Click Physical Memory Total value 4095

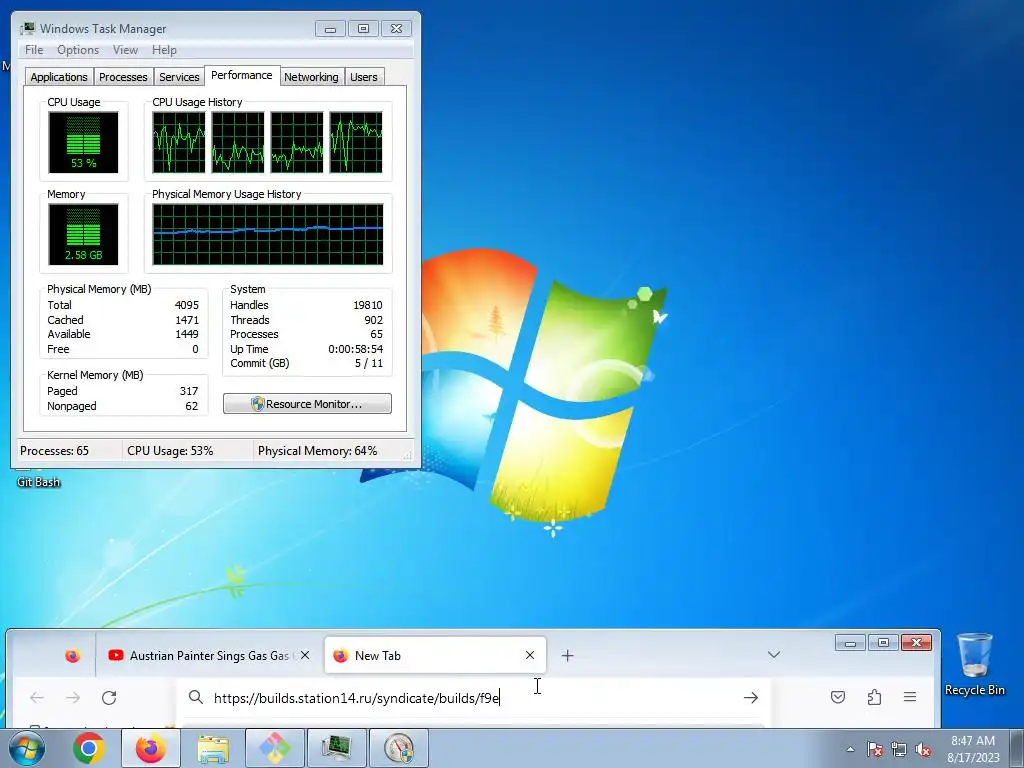(x=187, y=305)
